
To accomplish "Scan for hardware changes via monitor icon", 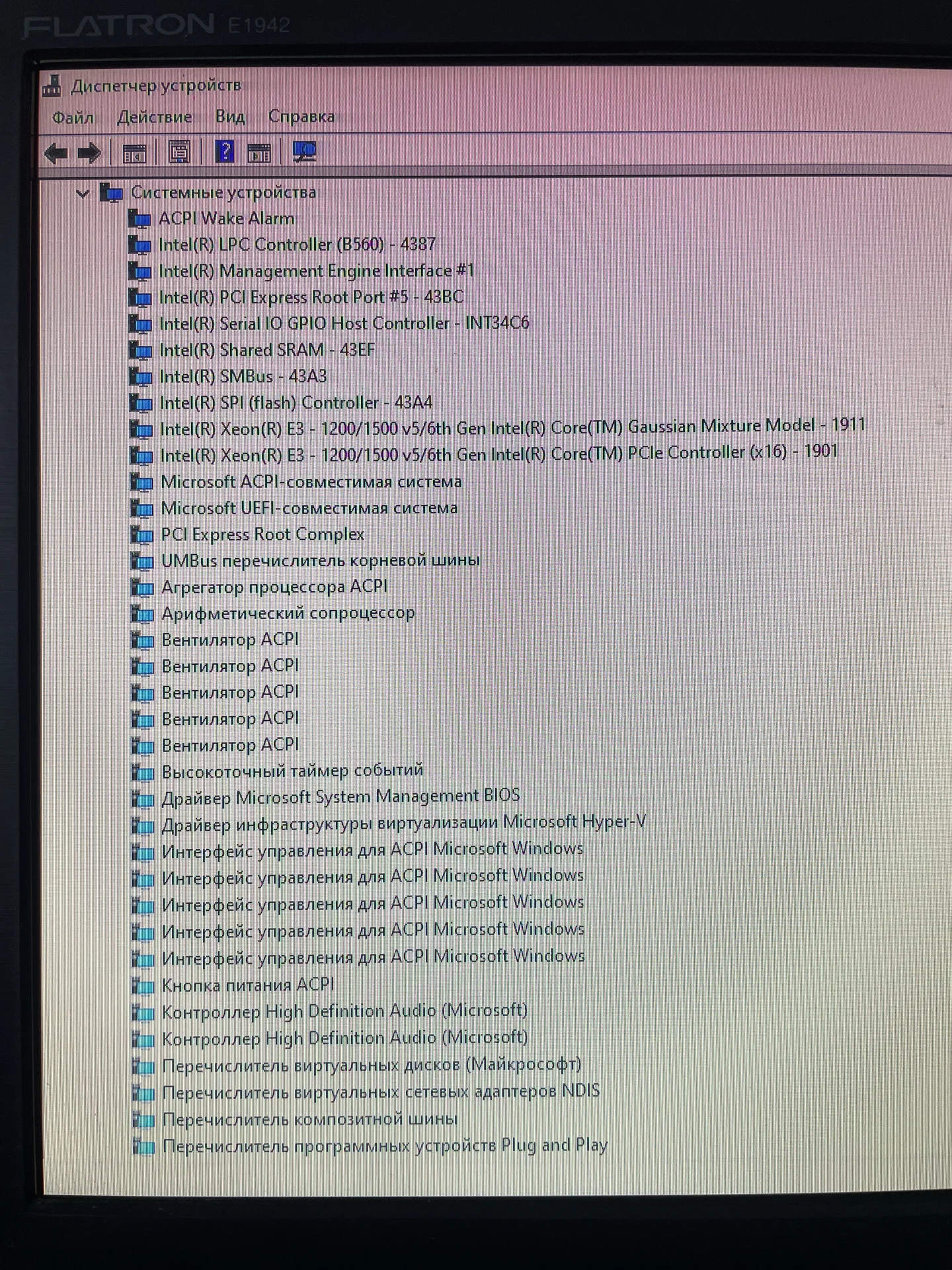I will pyautogui.click(x=305, y=152).
